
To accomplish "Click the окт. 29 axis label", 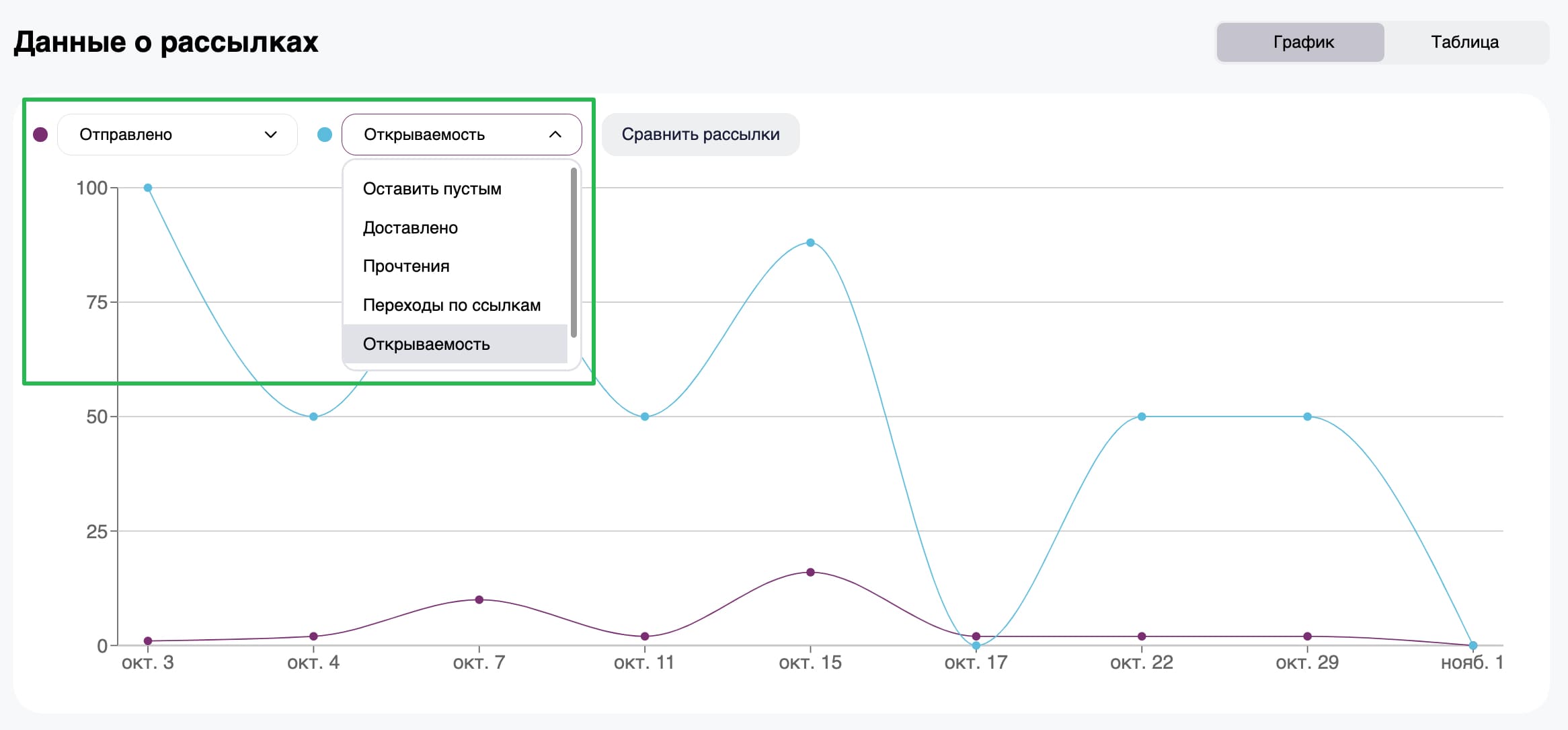I will (1307, 663).
